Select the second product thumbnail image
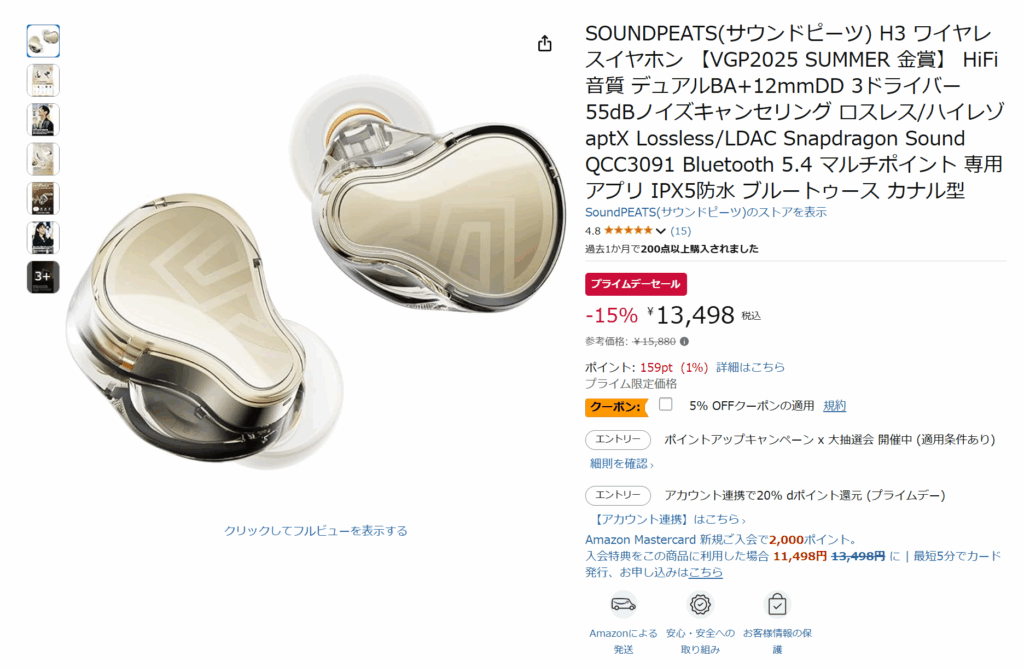The width and height of the screenshot is (1024, 668). pos(43,80)
